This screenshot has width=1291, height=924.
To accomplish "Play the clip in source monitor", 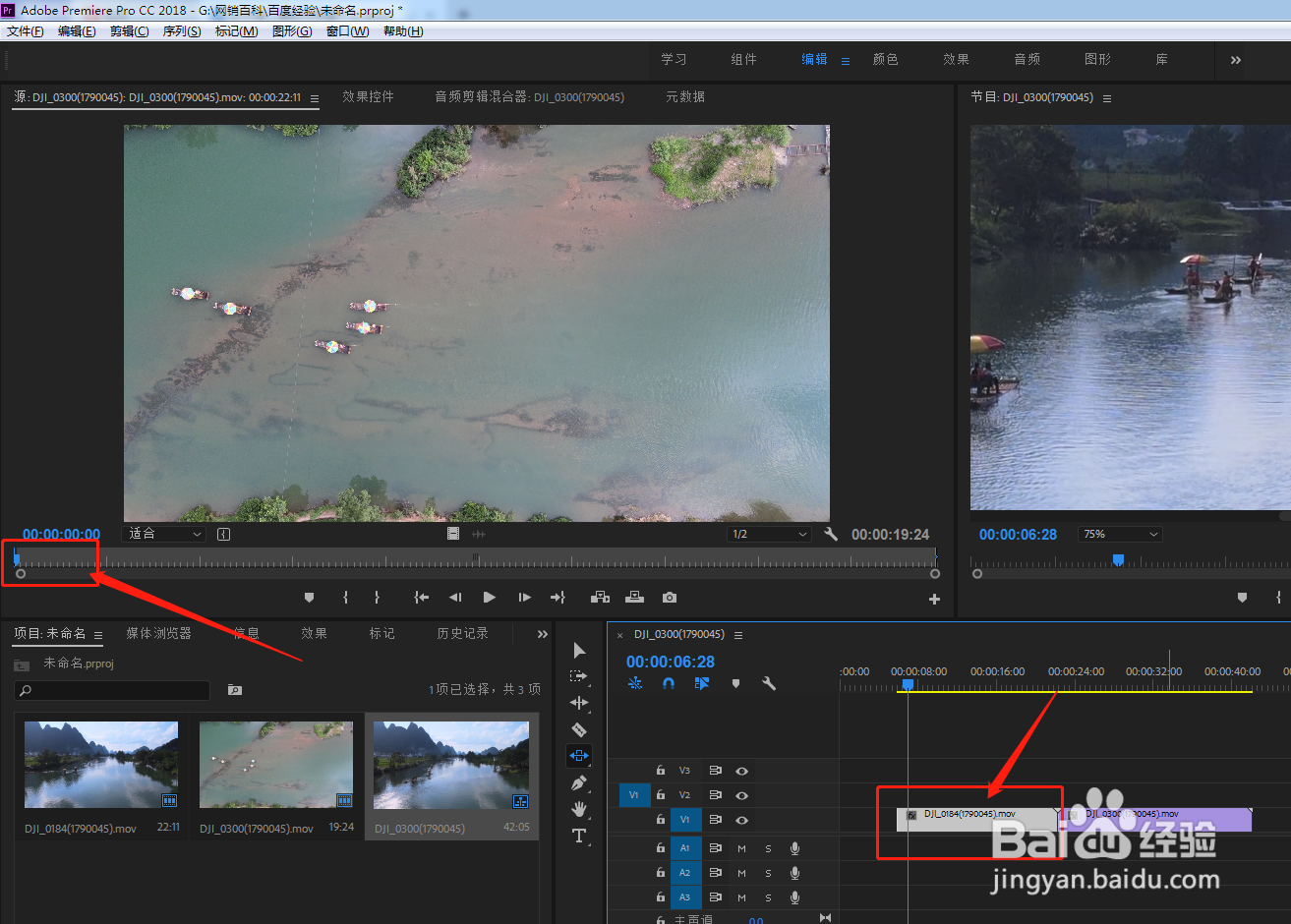I will [489, 598].
